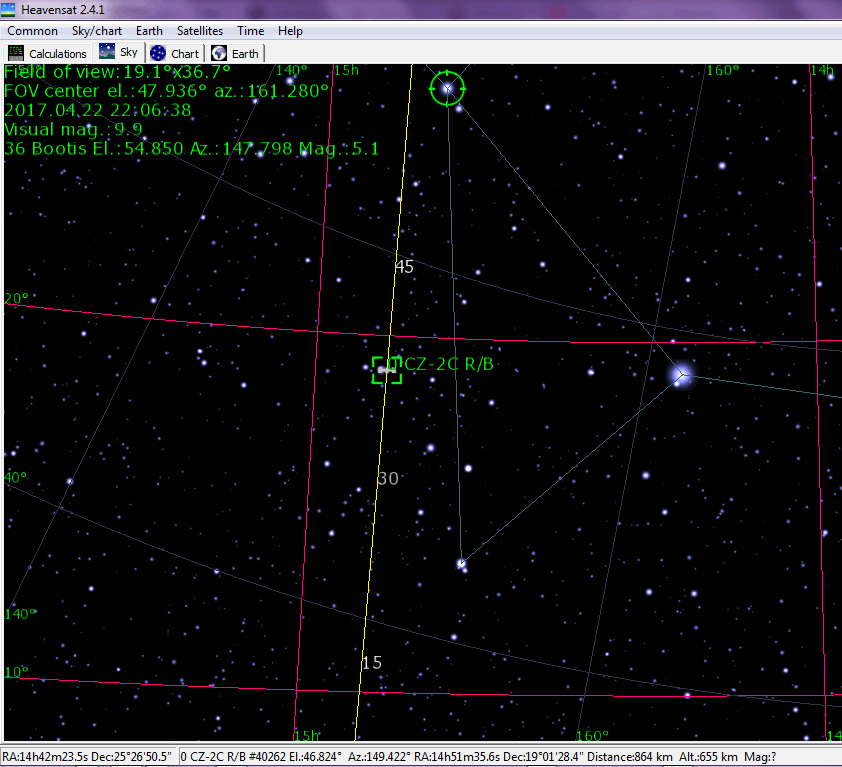Viewport: 842px width, 767px height.
Task: Click cursor RA/Dec readout in status bar
Action: click(89, 756)
